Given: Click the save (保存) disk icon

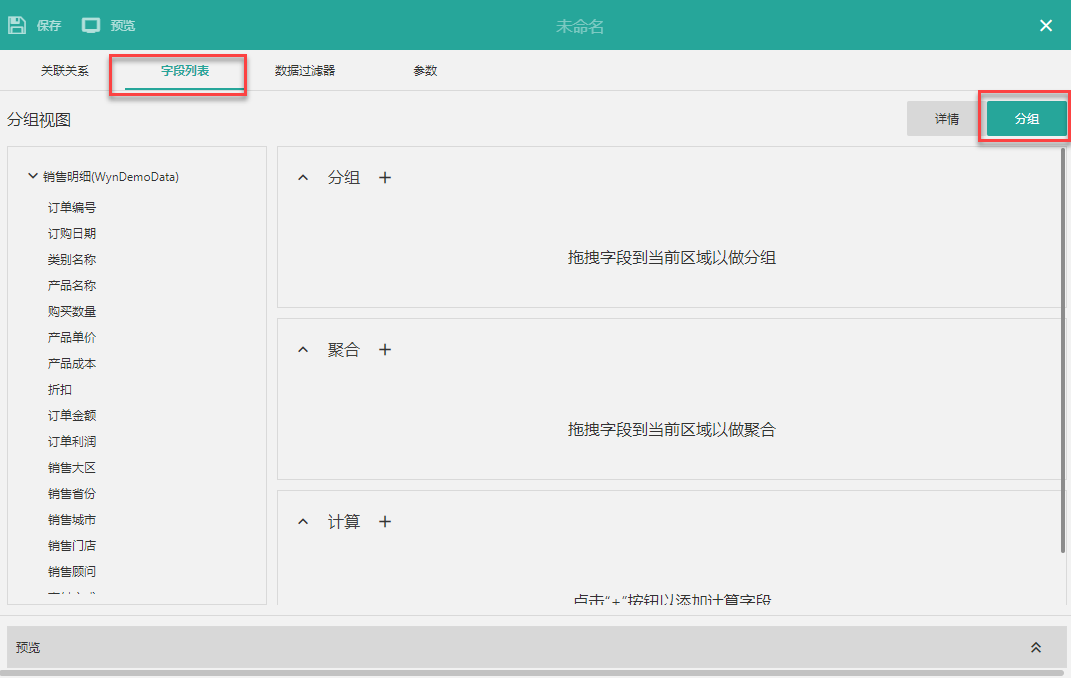Looking at the screenshot, I should tap(17, 25).
